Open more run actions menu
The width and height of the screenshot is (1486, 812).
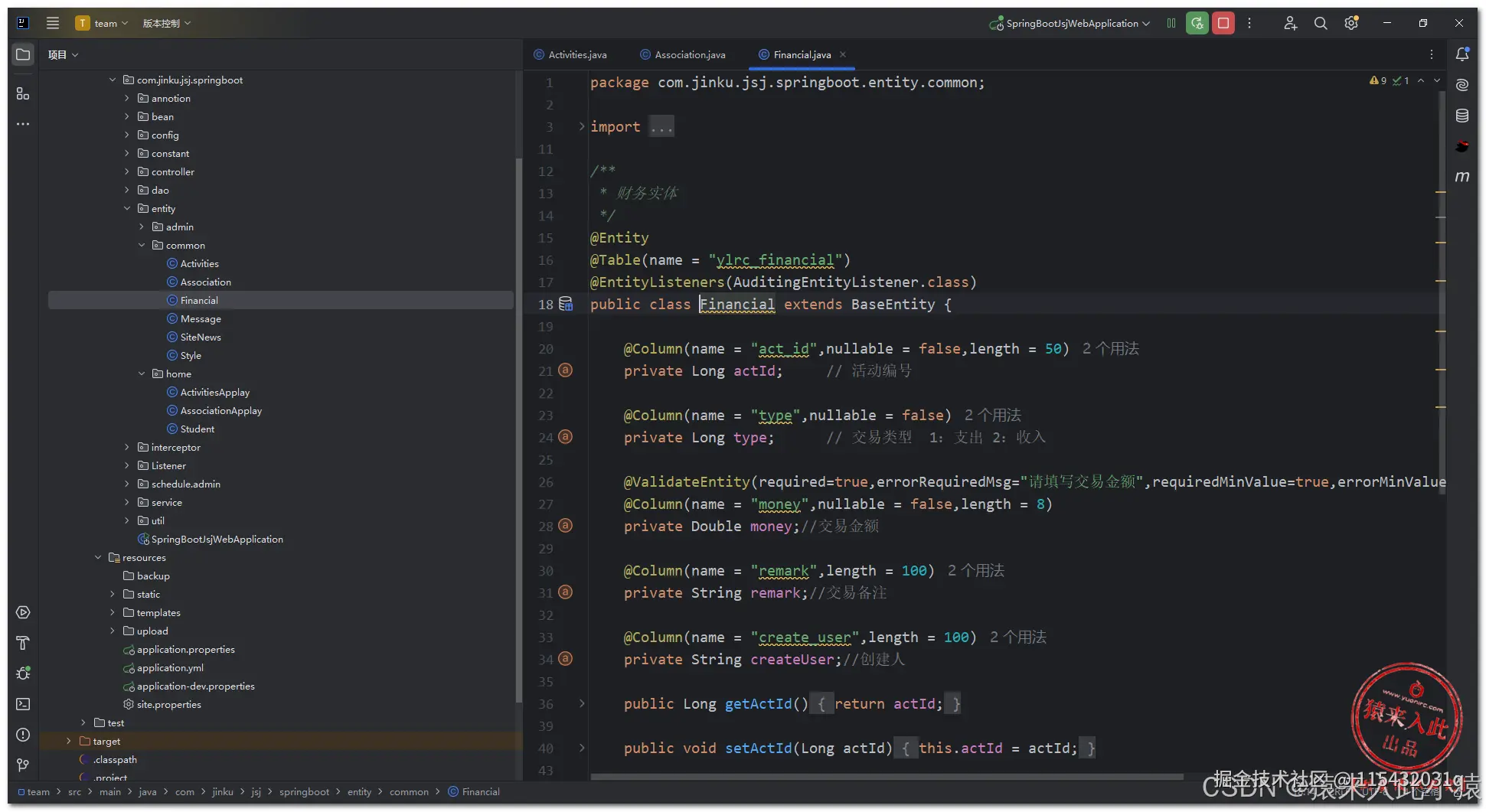click(x=1249, y=23)
